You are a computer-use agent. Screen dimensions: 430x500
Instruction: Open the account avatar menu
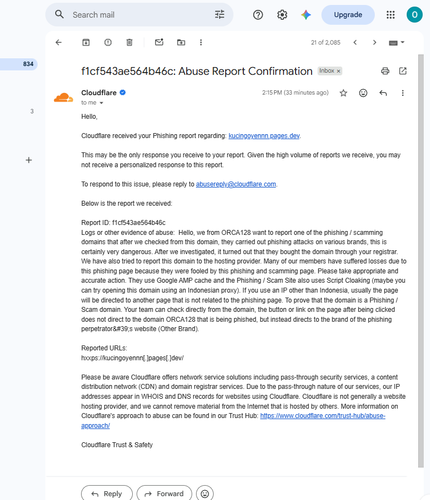point(414,15)
